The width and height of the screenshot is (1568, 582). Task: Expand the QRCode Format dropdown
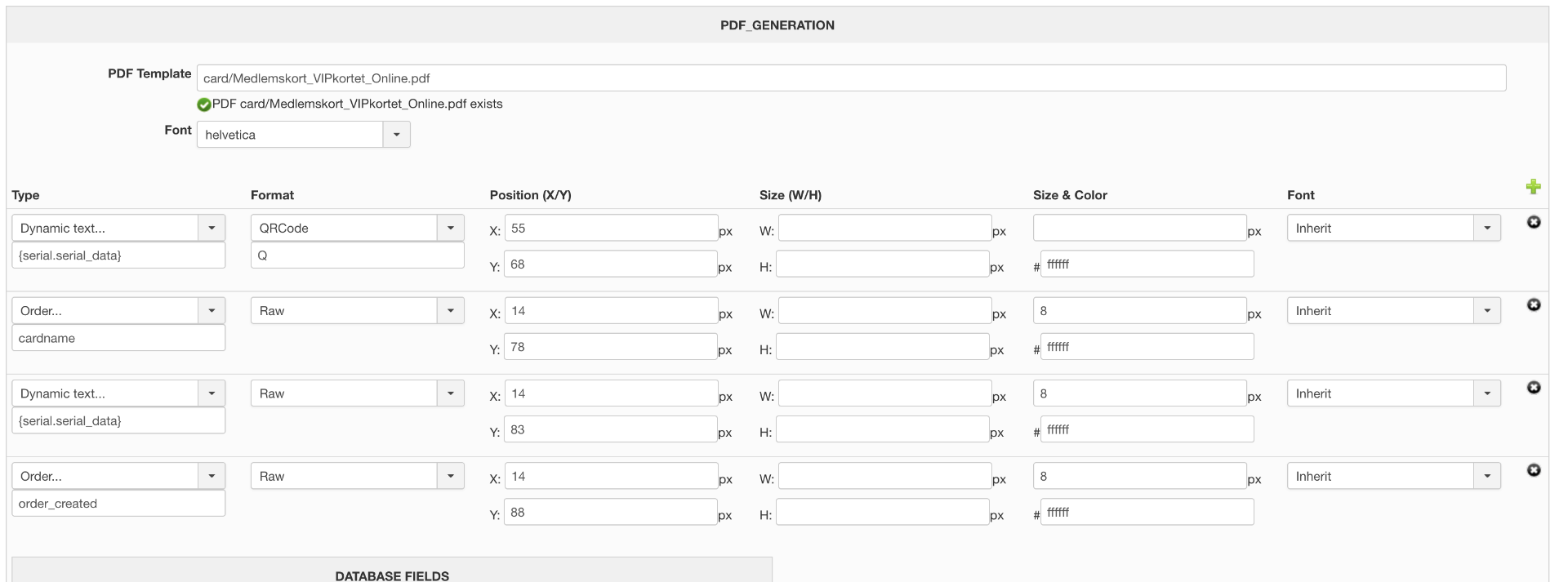(x=450, y=228)
